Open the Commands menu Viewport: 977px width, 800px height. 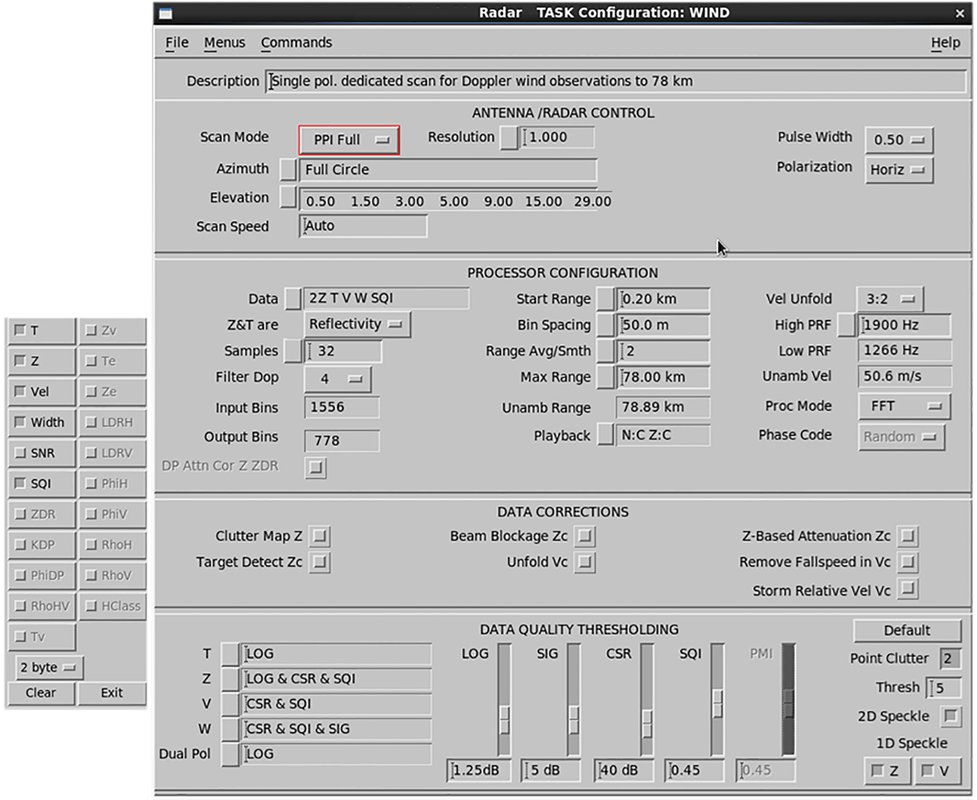(296, 42)
